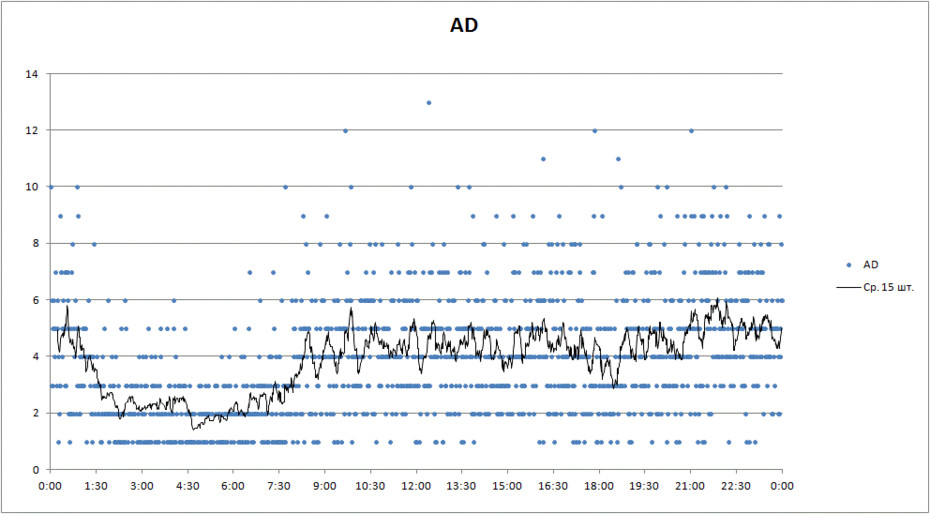Select y-axis label 12

(32, 130)
